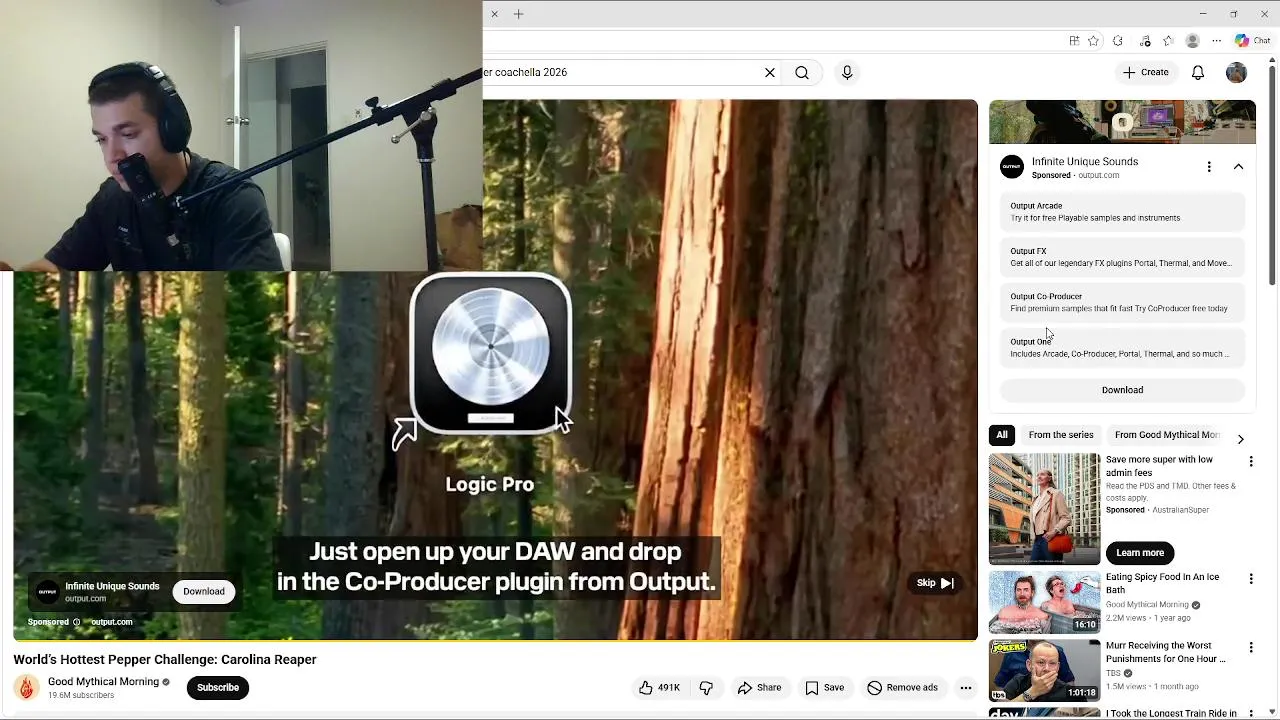The image size is (1280, 720).
Task: Open the Good Mythical Morning channel avatar
Action: (27, 688)
